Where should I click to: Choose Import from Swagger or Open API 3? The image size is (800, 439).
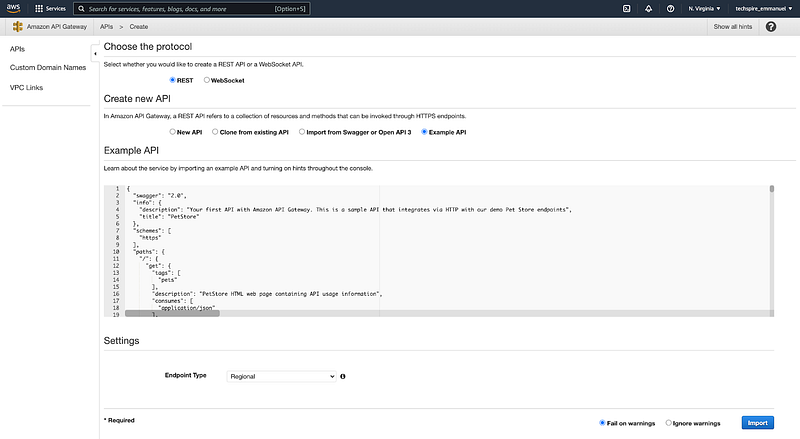302,132
